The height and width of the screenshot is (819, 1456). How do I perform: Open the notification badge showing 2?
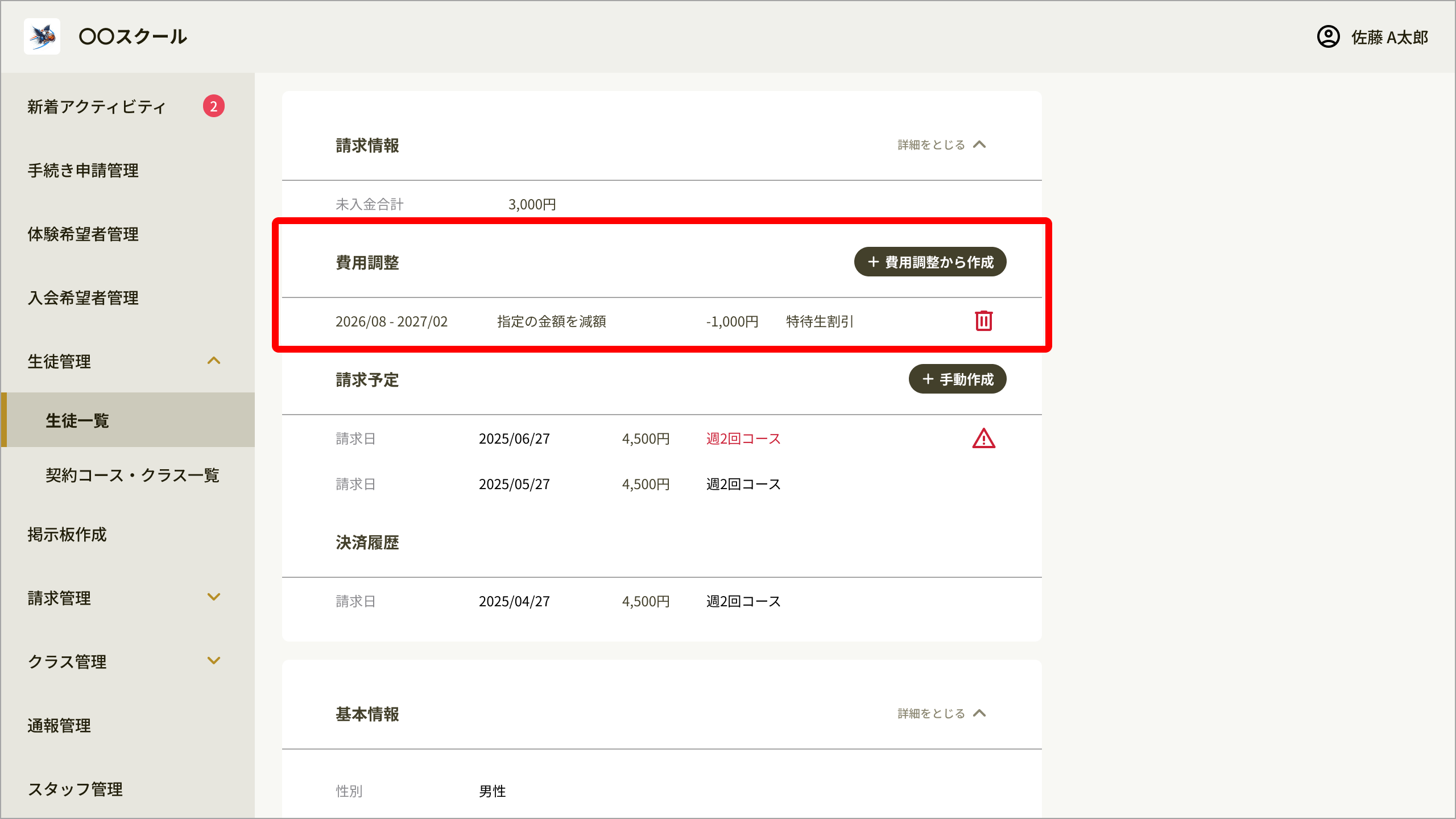pyautogui.click(x=213, y=106)
